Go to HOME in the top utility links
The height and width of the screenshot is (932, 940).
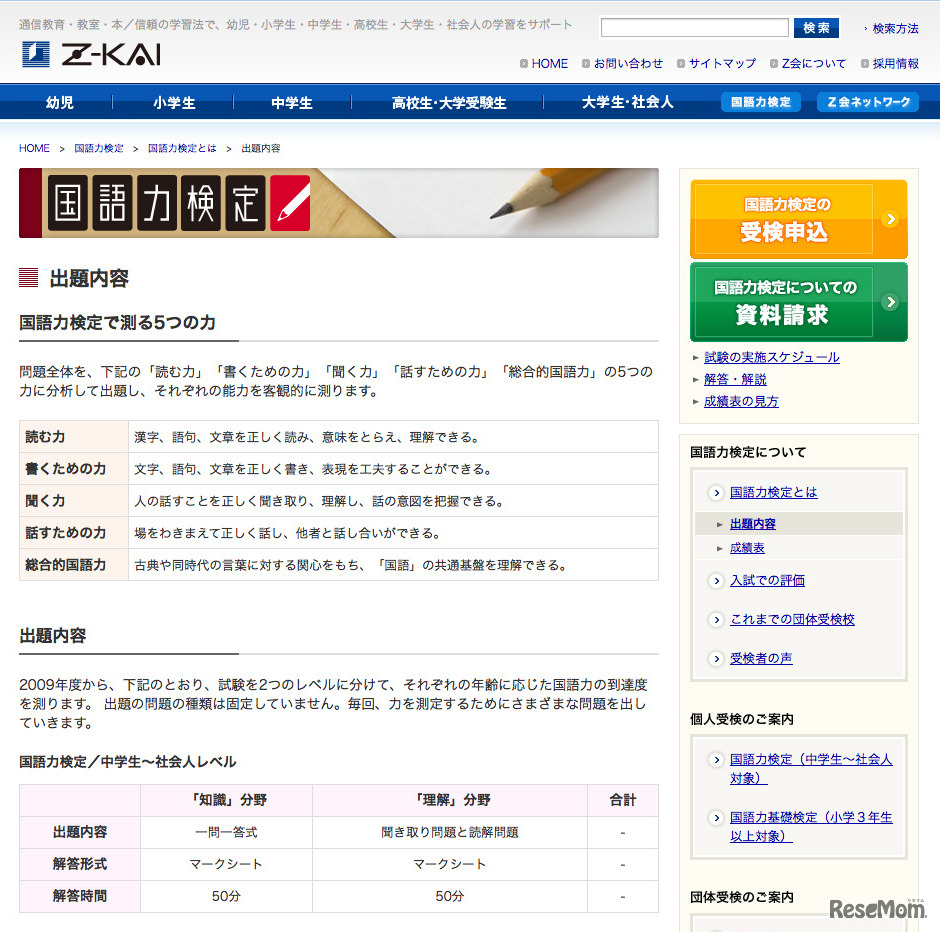[549, 64]
